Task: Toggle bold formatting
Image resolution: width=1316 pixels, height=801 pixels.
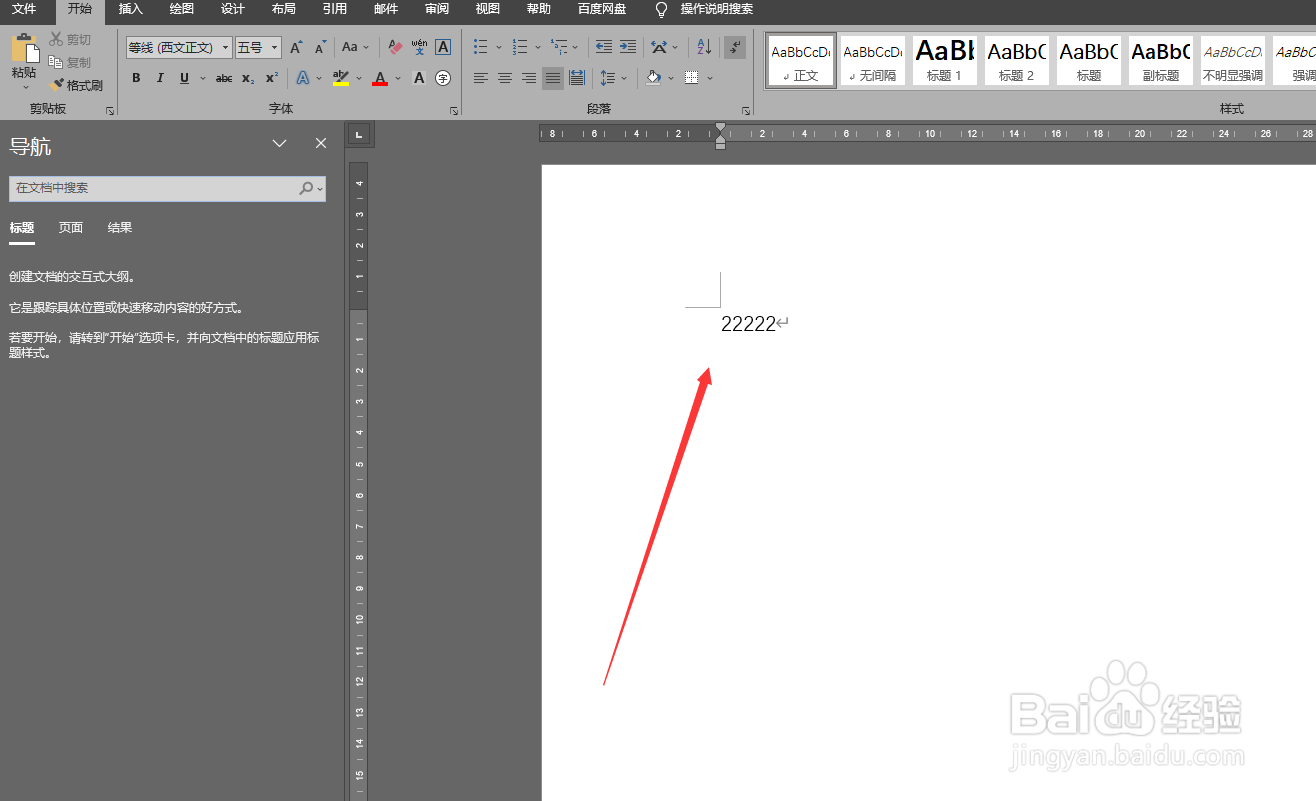Action: tap(136, 78)
